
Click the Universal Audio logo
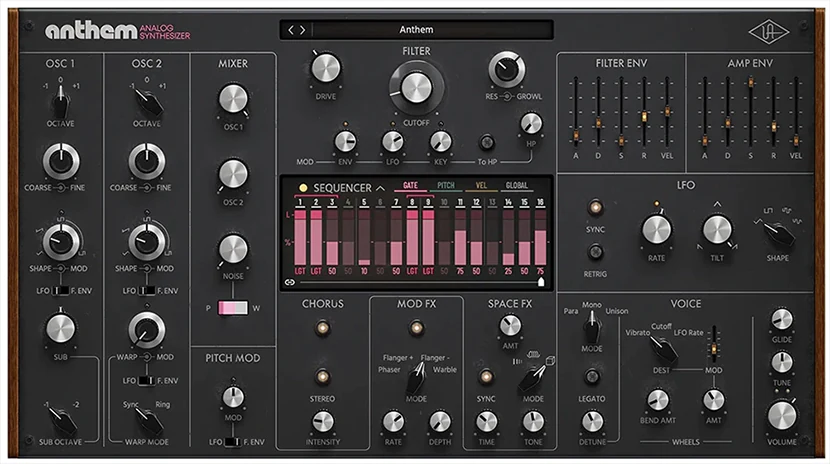tap(768, 33)
